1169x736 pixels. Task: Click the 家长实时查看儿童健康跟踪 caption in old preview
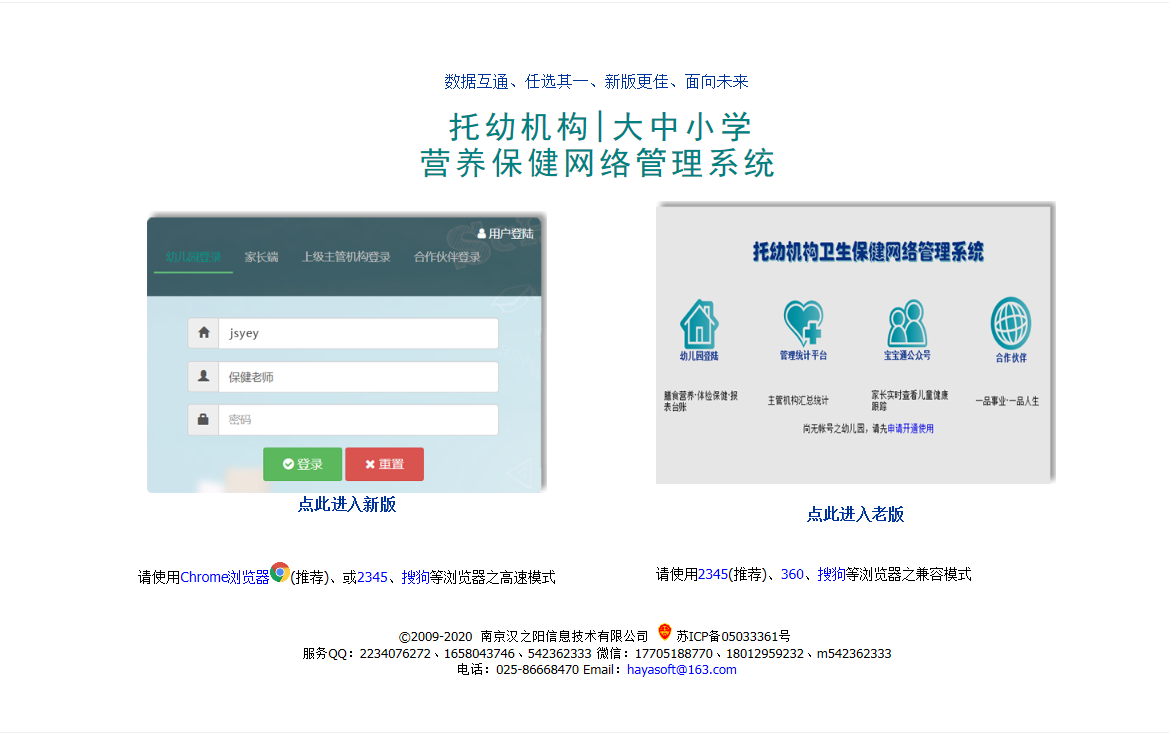910,400
